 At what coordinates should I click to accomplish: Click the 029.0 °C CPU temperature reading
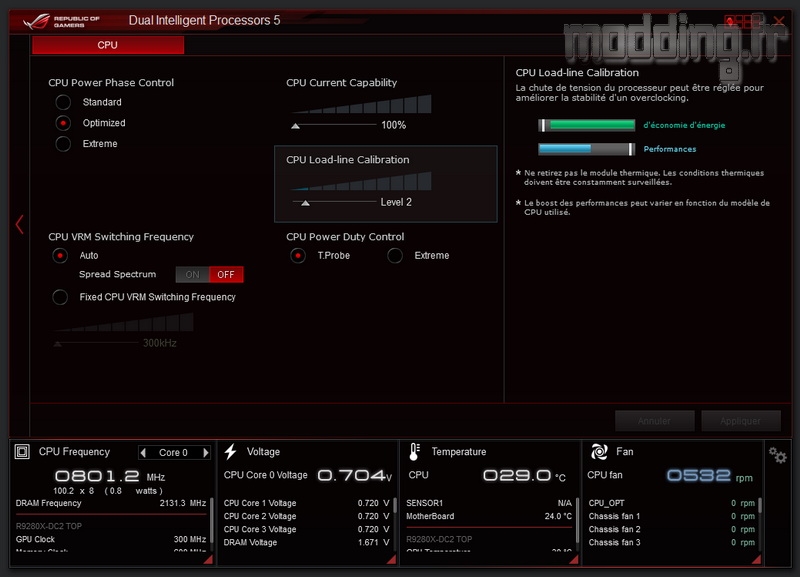click(524, 476)
